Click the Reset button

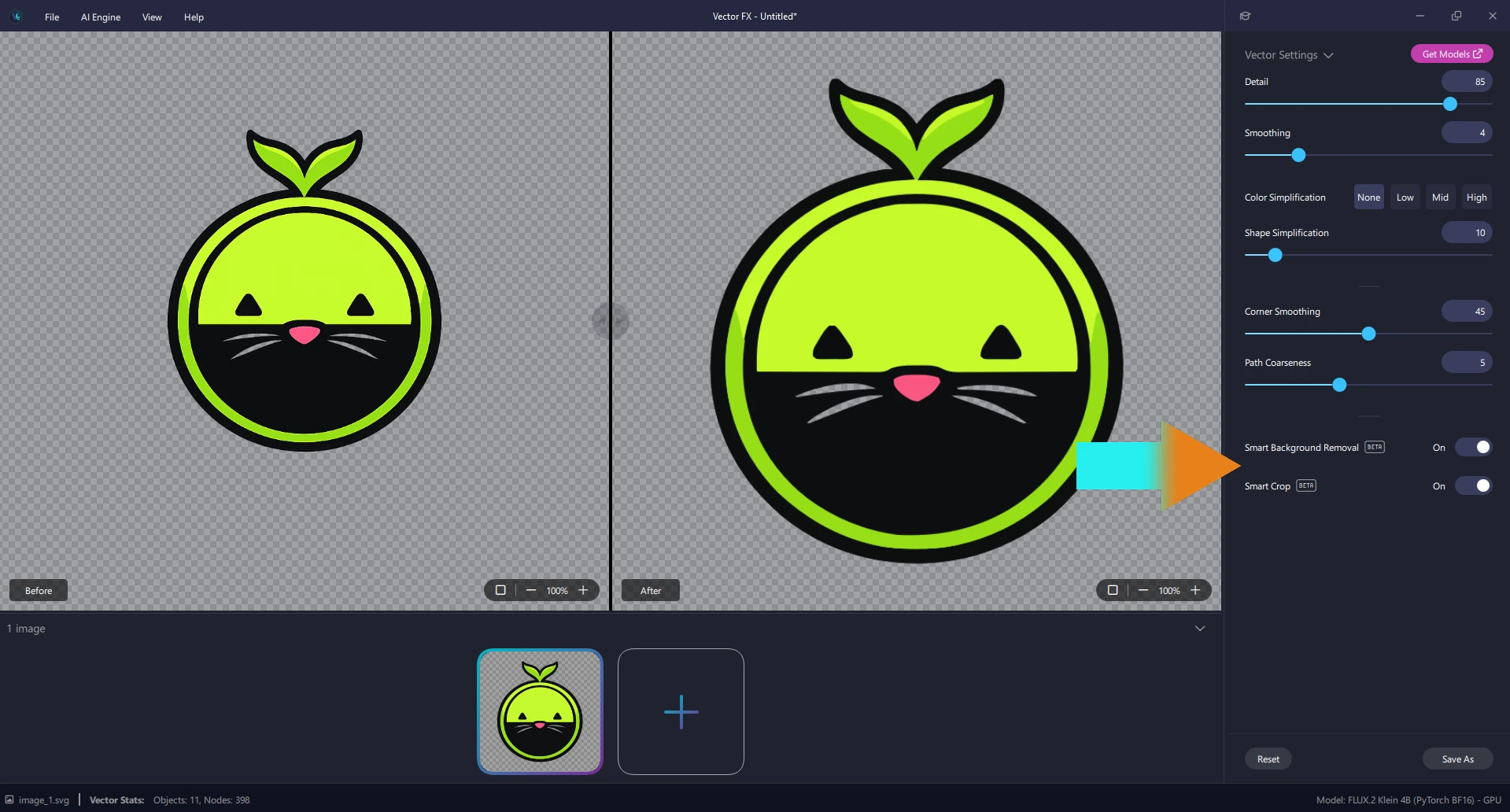(1268, 758)
